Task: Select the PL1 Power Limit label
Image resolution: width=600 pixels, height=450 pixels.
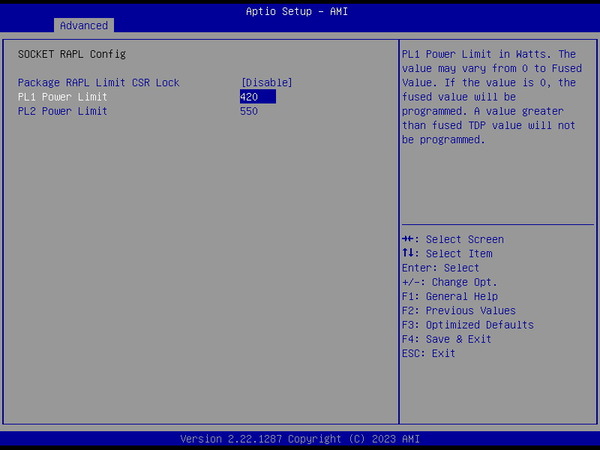Action: pyautogui.click(x=62, y=97)
